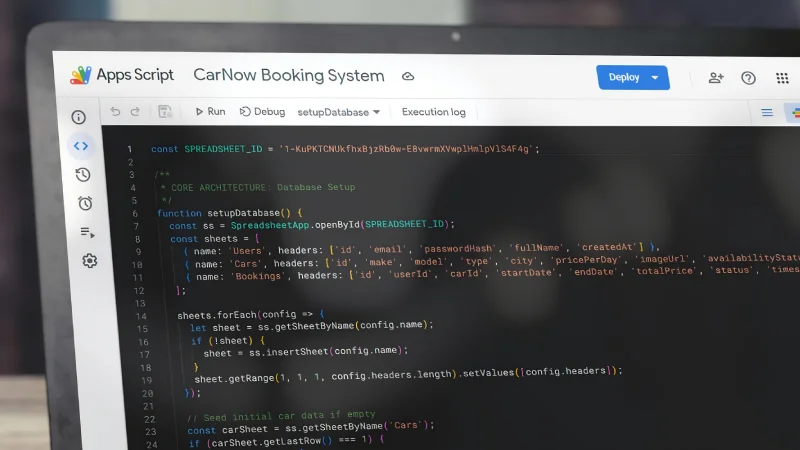Open the Deploy dropdown button

(x=632, y=77)
